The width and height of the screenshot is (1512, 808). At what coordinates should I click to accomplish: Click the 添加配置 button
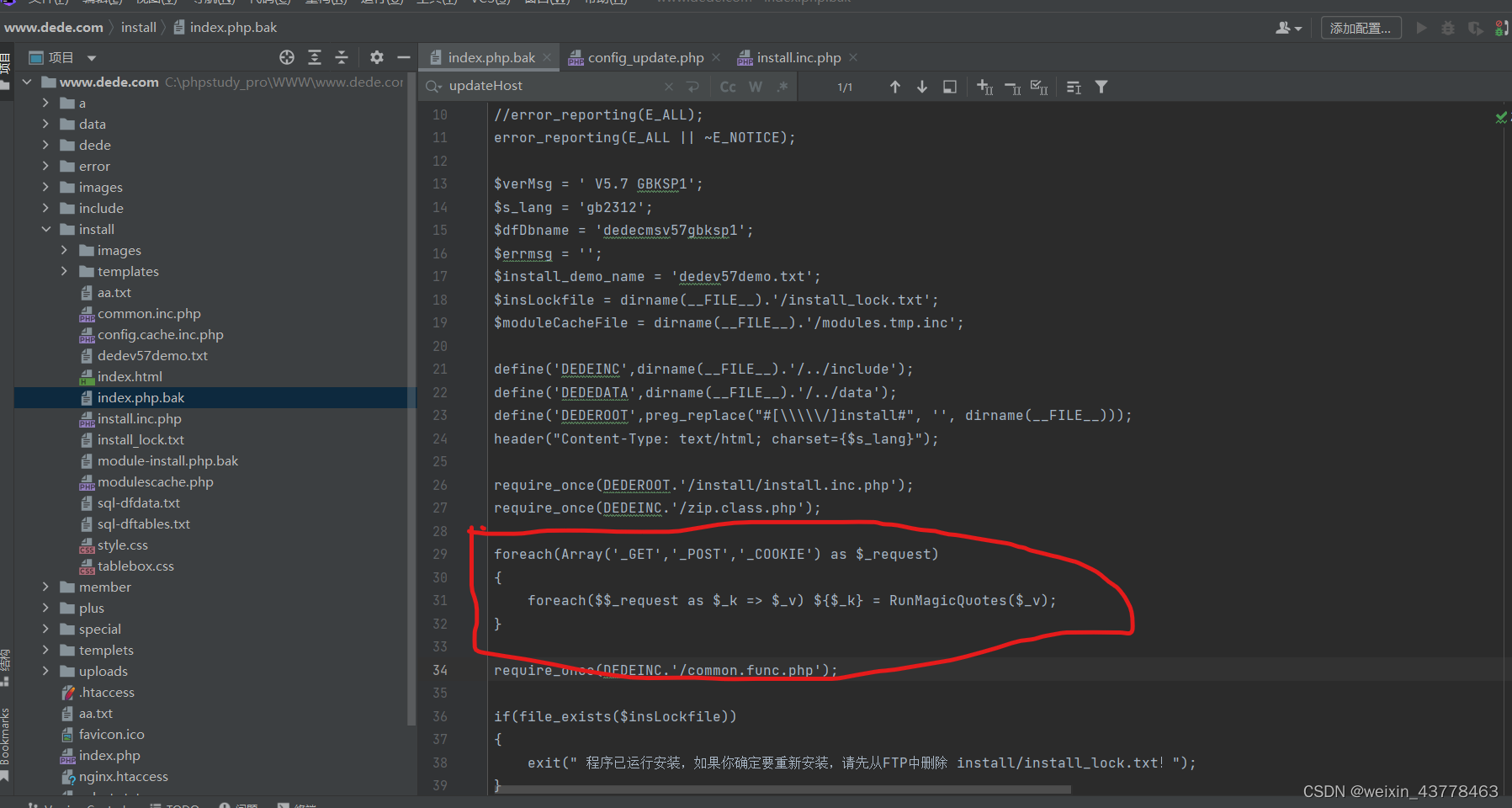pos(1361,27)
